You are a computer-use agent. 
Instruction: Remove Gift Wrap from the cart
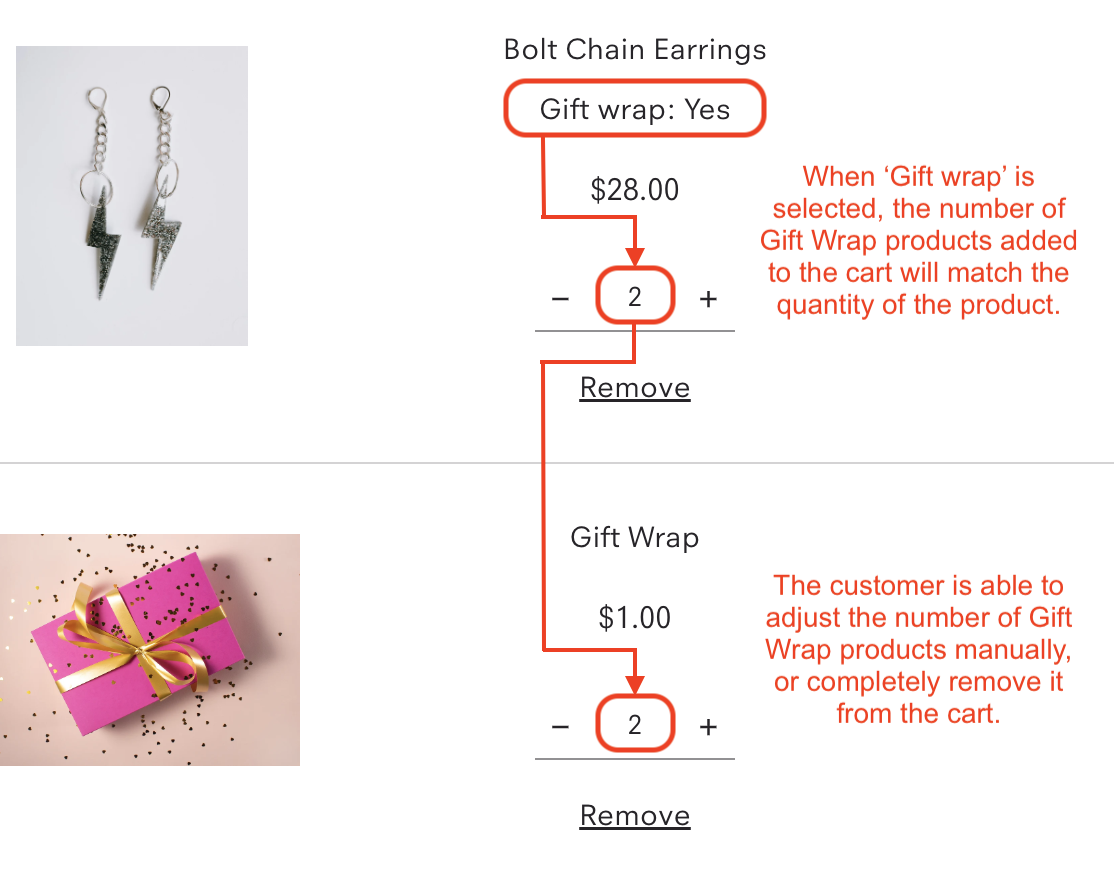(634, 815)
